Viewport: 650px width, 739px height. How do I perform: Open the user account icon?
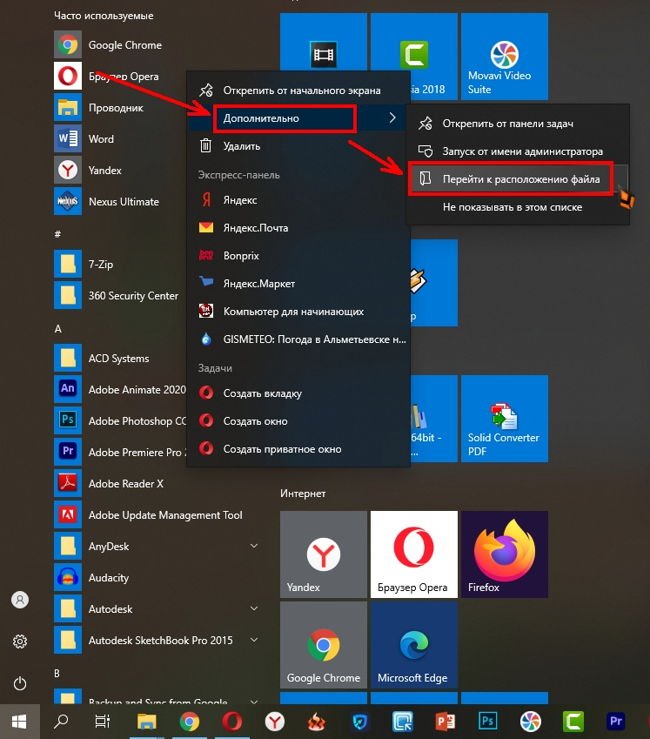20,600
